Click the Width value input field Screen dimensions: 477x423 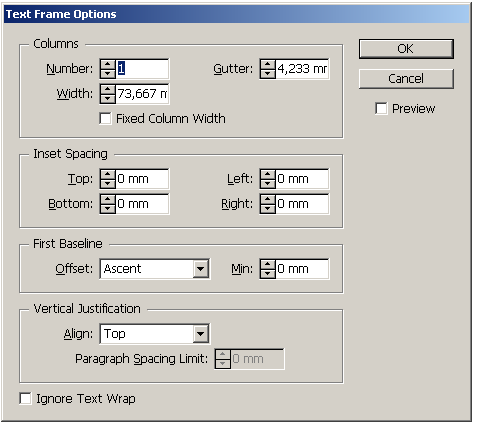pos(142,94)
